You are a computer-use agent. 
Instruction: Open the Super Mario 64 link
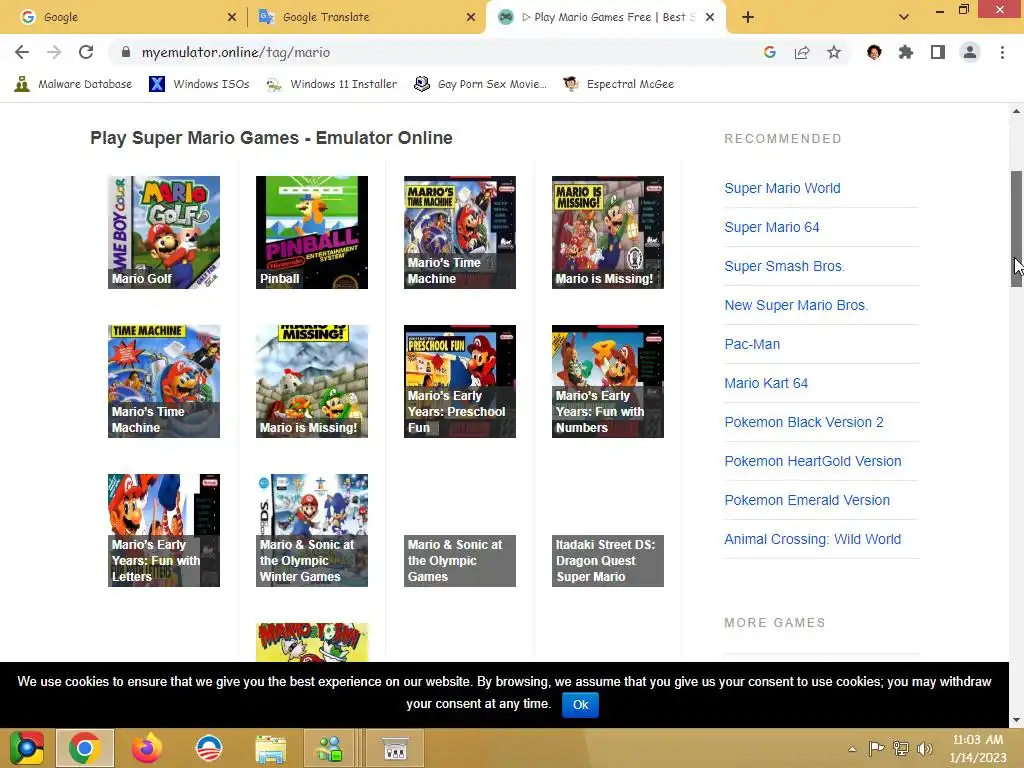coord(771,227)
